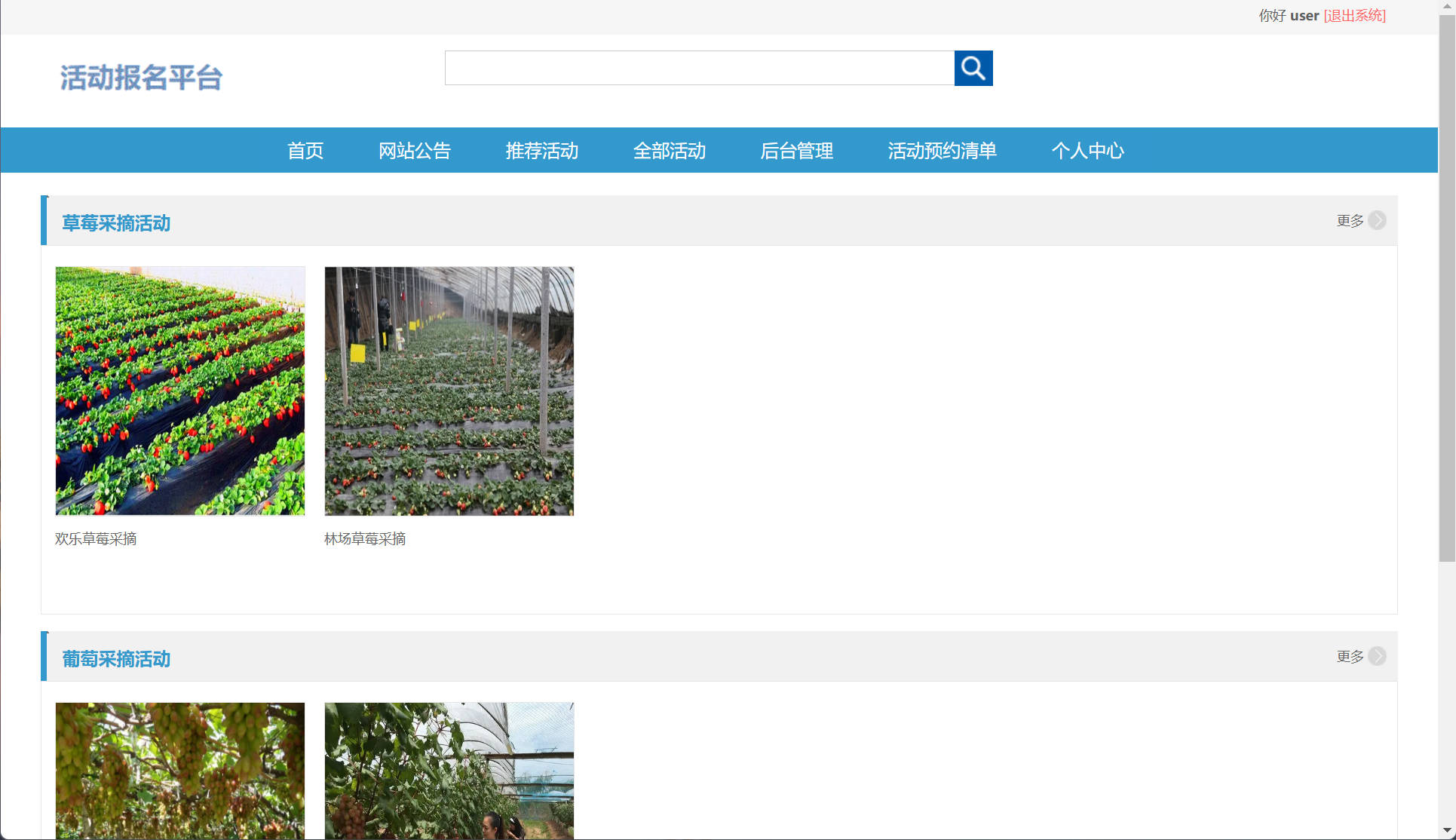Open 网站公告 page
This screenshot has width=1456, height=840.
415,150
